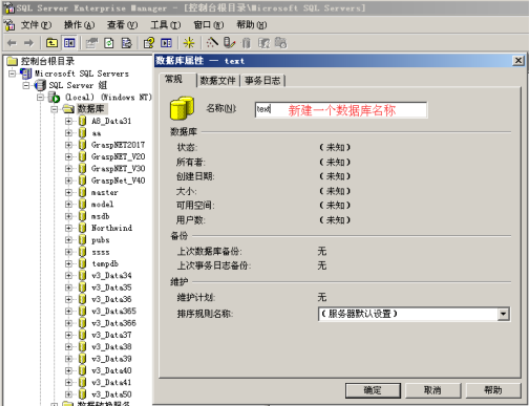Expand the v3_Data34 database node
529x407 pixels.
tap(68, 276)
